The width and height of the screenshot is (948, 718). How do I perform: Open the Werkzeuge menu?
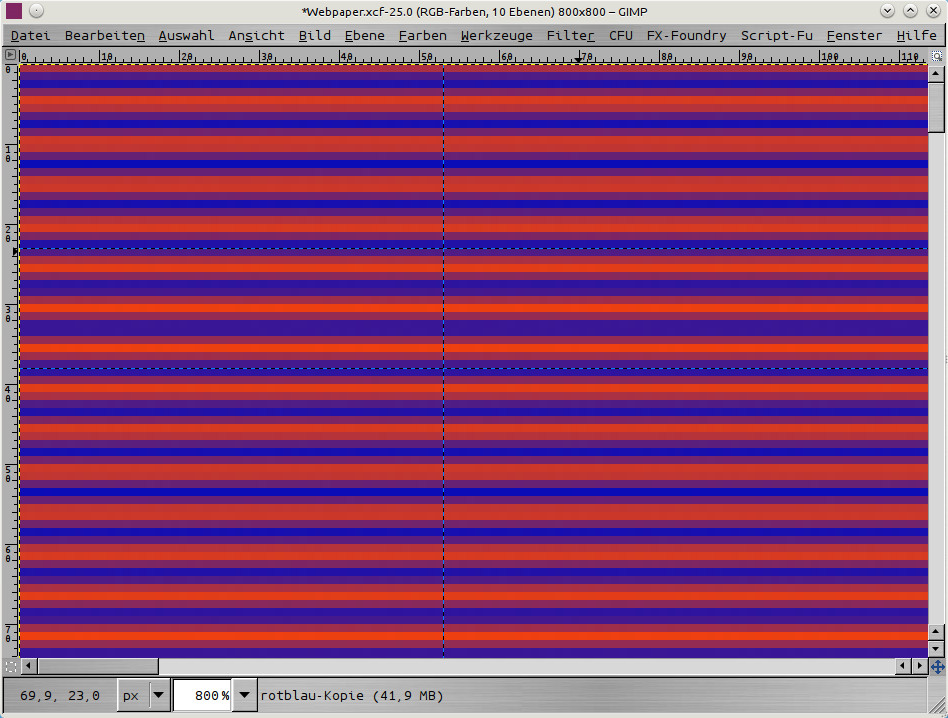496,35
